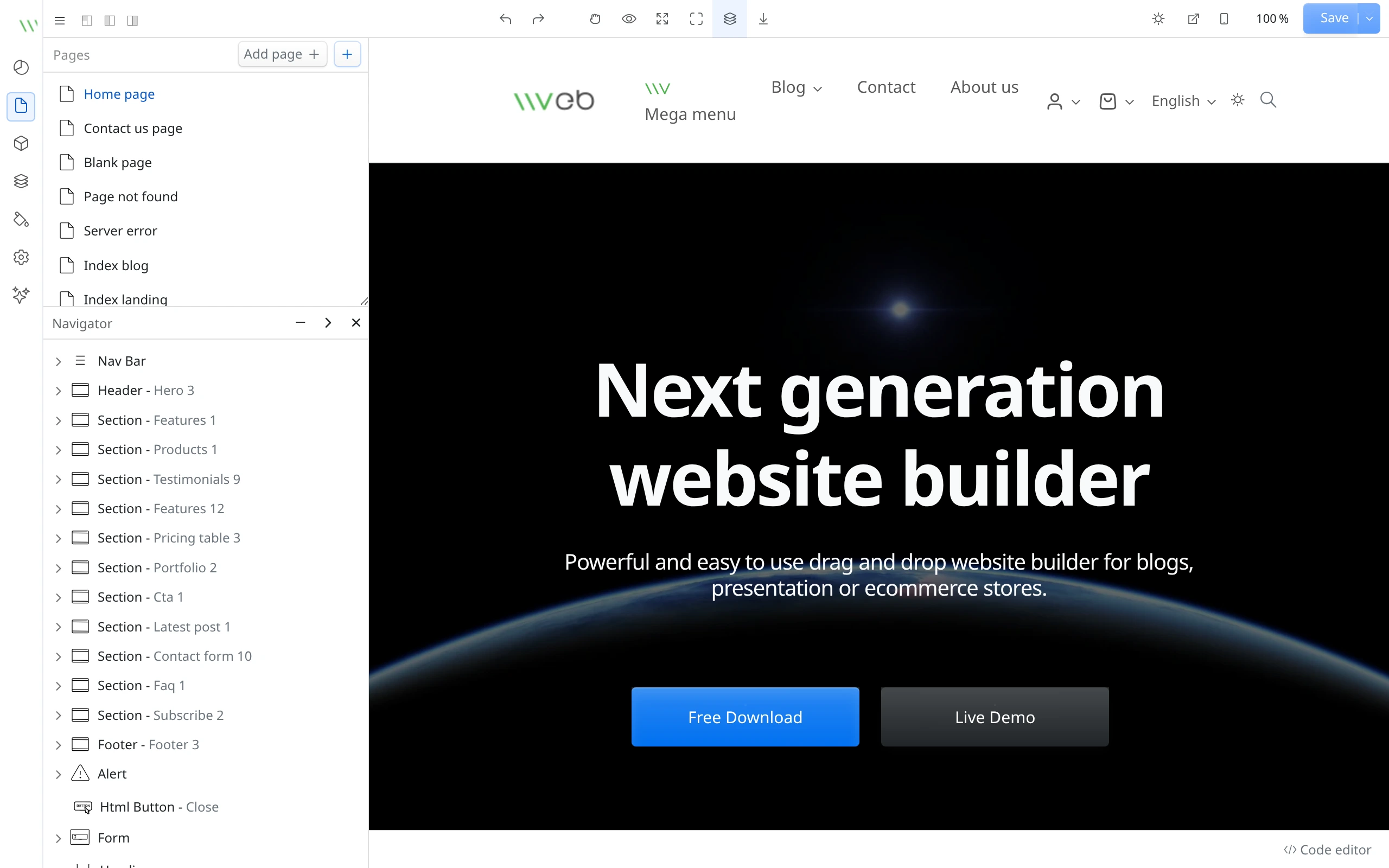
Task: Open the Mega menu nav item
Action: pyautogui.click(x=690, y=101)
